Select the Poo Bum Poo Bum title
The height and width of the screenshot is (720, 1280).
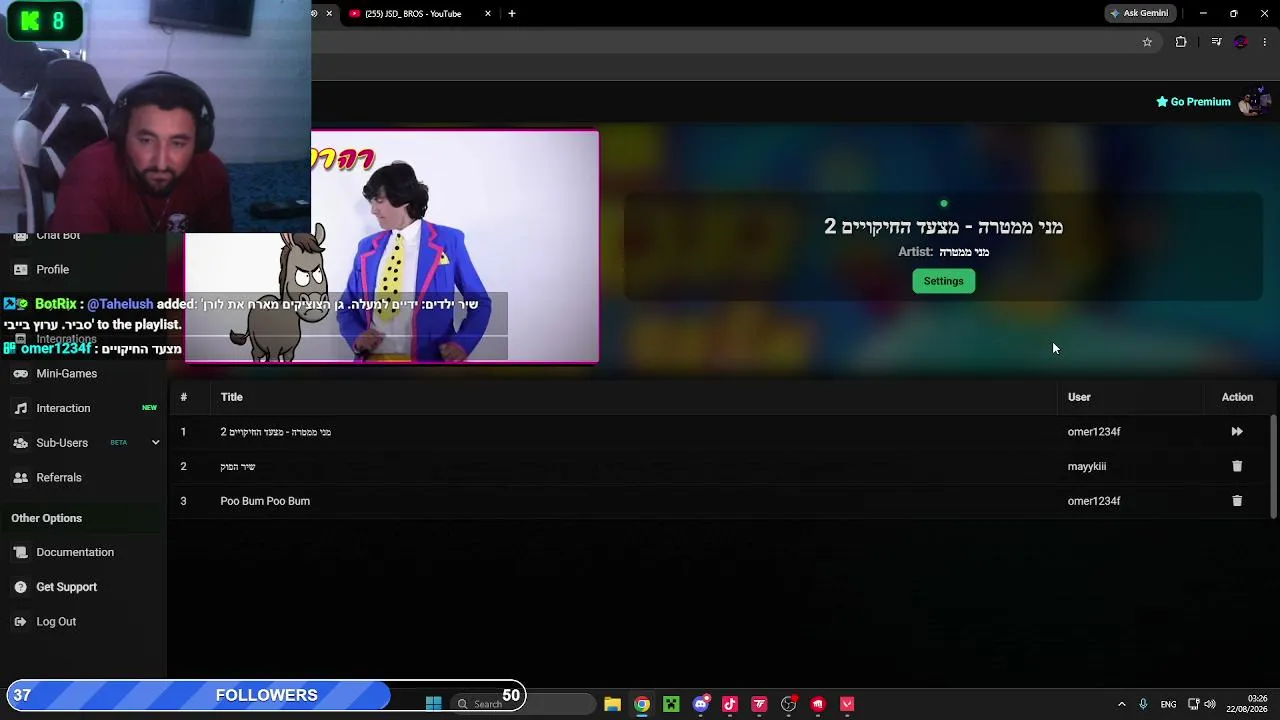tap(265, 501)
